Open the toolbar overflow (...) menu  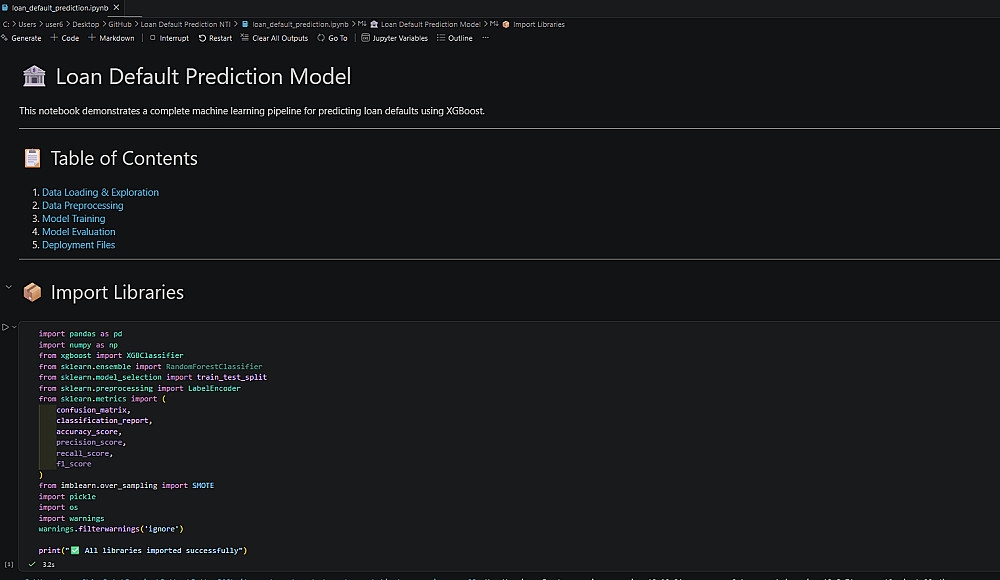486,38
